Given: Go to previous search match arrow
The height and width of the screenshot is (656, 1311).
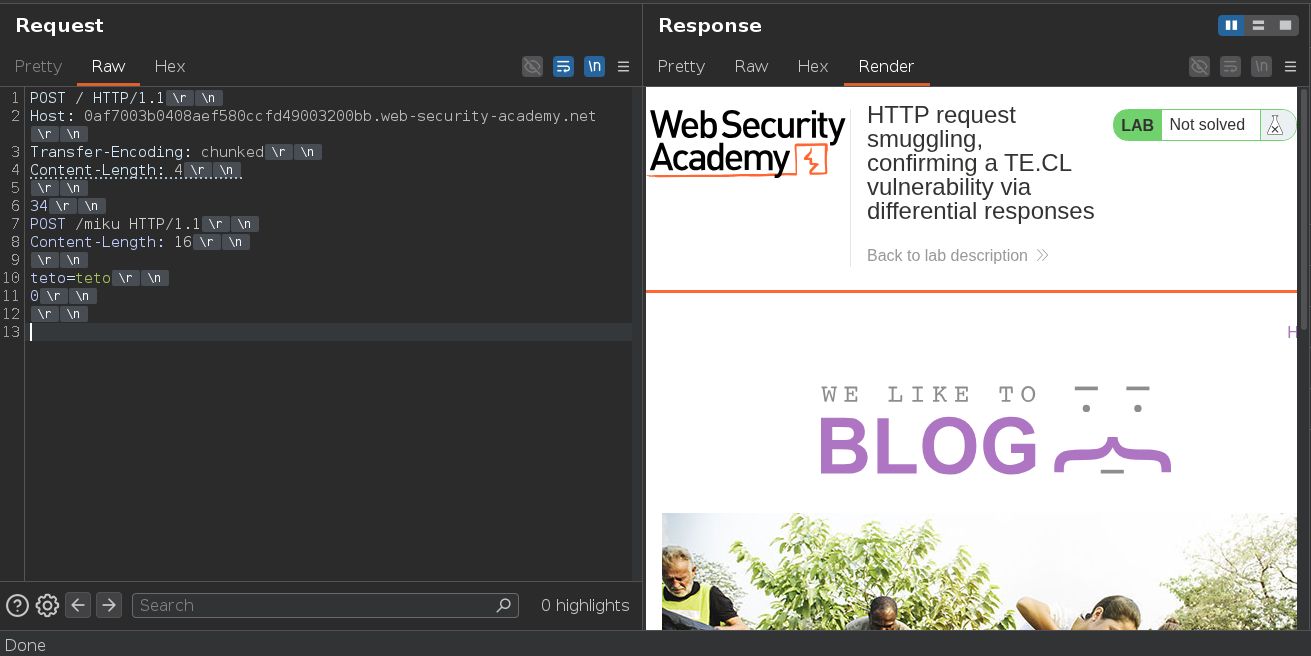Looking at the screenshot, I should pos(78,605).
